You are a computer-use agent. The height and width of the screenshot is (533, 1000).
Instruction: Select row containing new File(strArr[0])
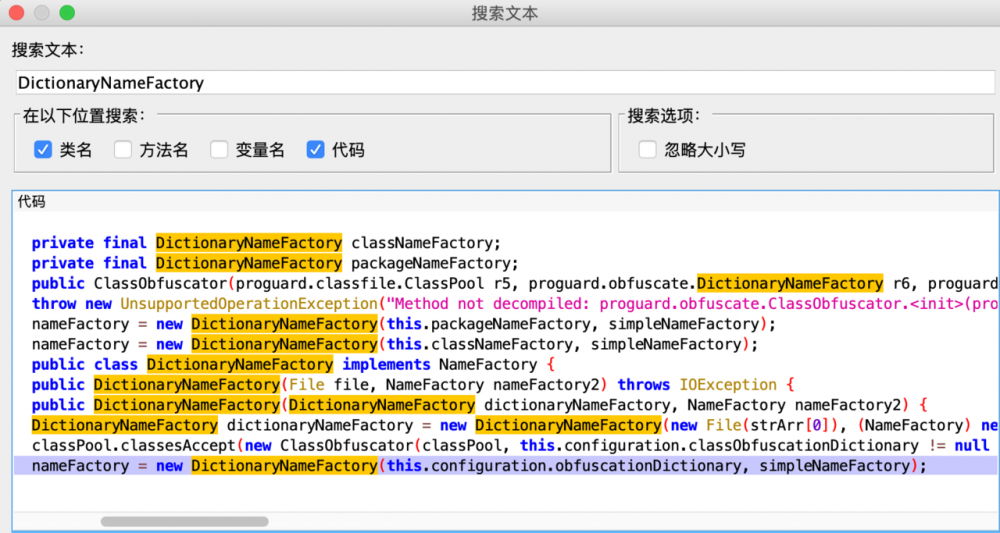point(505,425)
